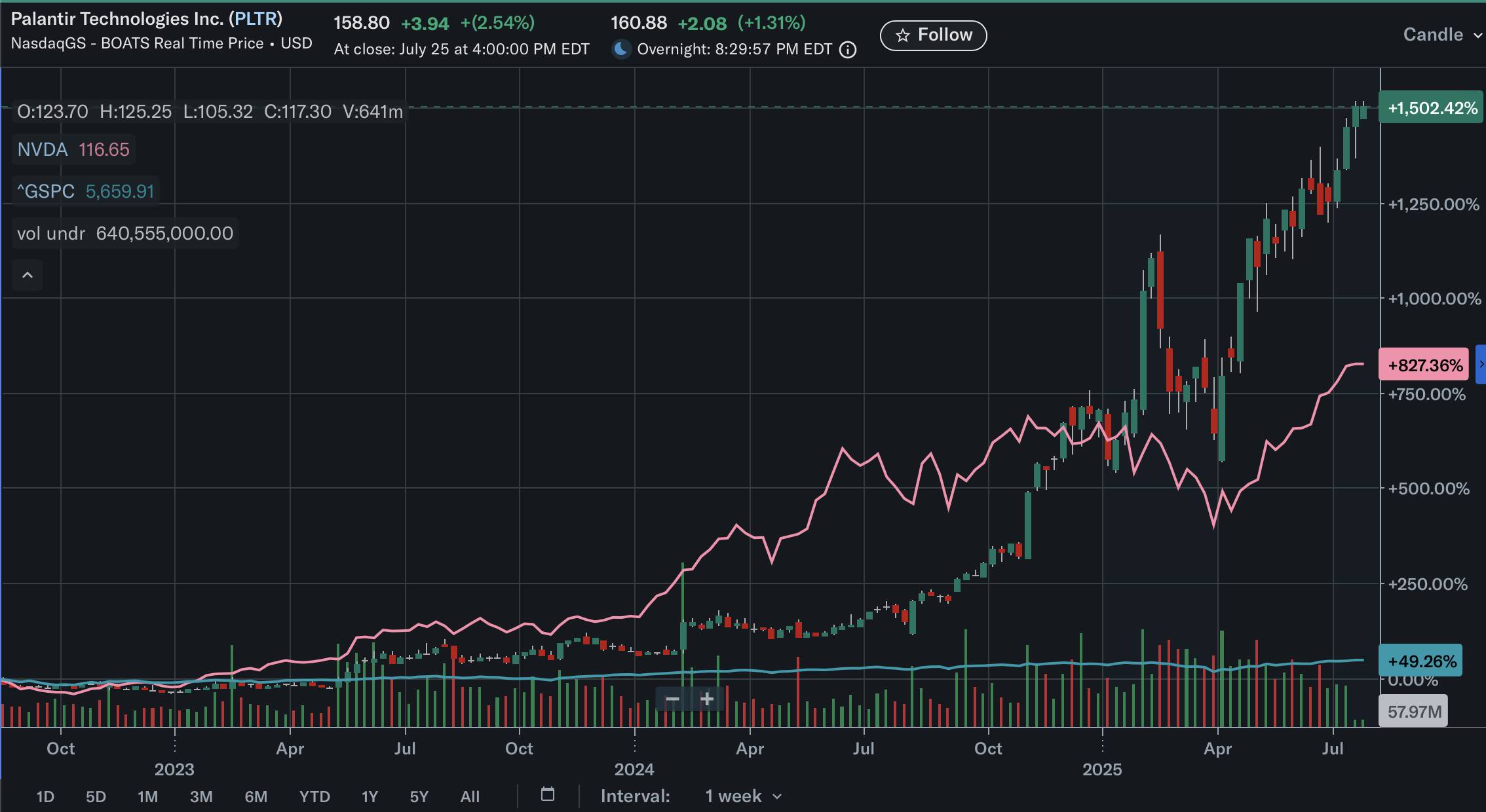
Task: Select the All time range
Action: coord(470,797)
